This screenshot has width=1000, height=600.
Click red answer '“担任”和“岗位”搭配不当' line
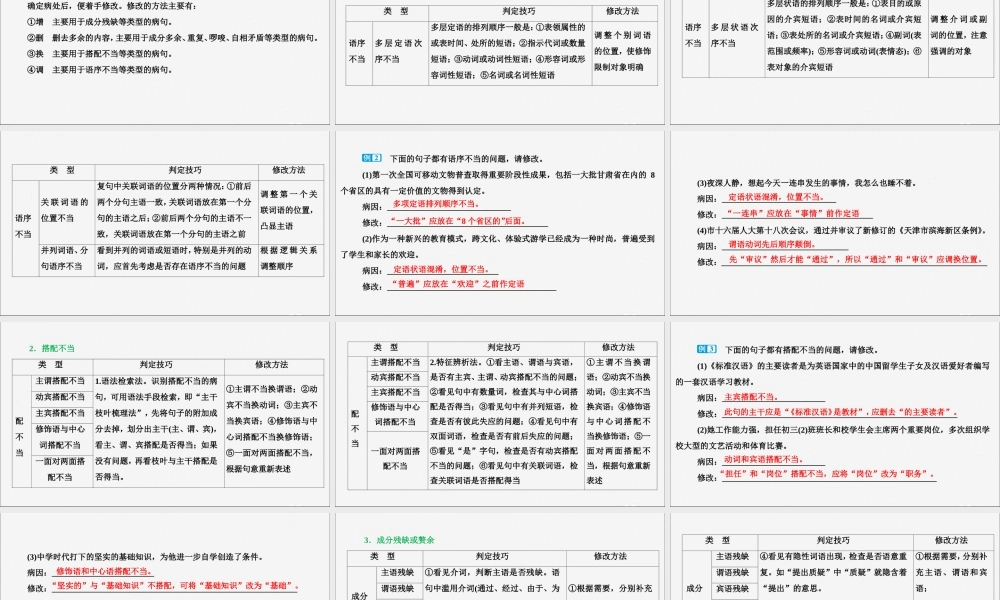coord(828,474)
